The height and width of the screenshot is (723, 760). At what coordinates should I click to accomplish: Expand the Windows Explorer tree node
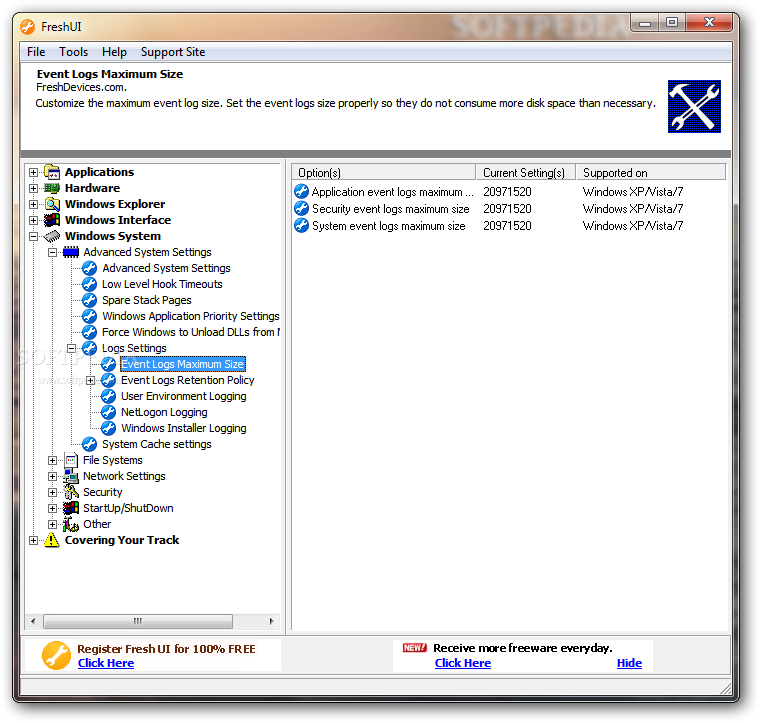pyautogui.click(x=33, y=204)
